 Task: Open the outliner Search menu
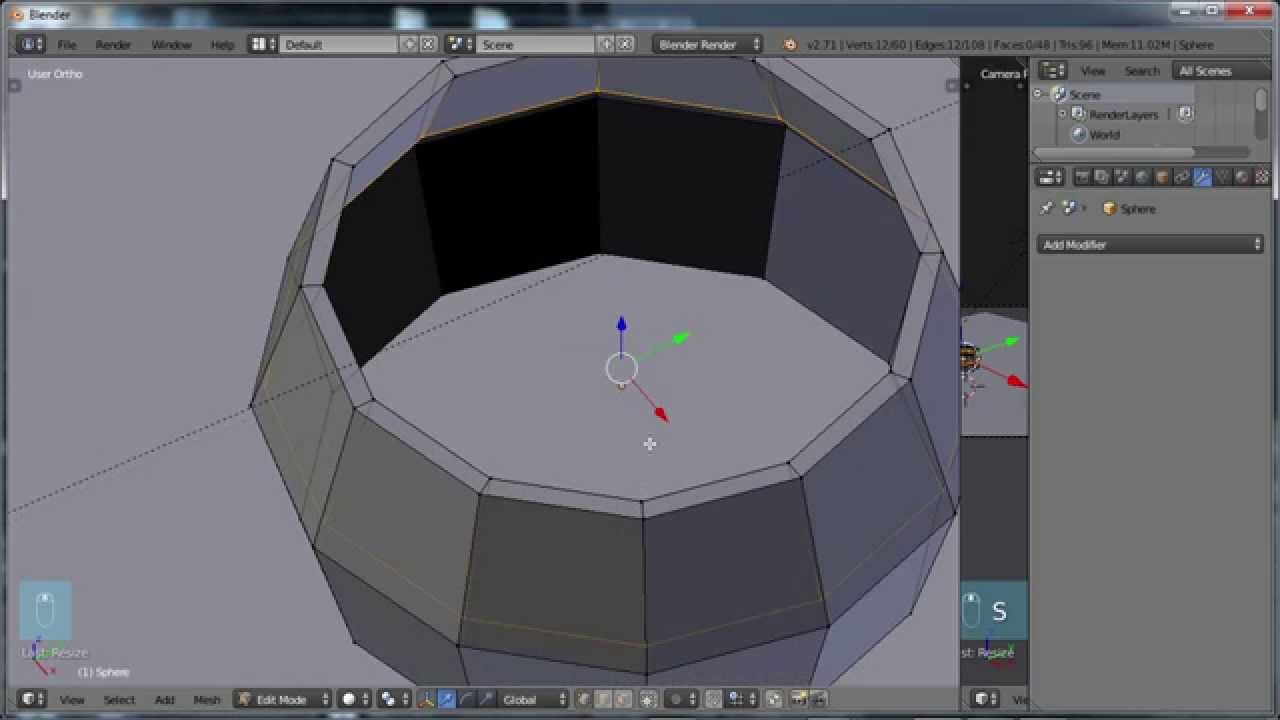(x=1142, y=71)
